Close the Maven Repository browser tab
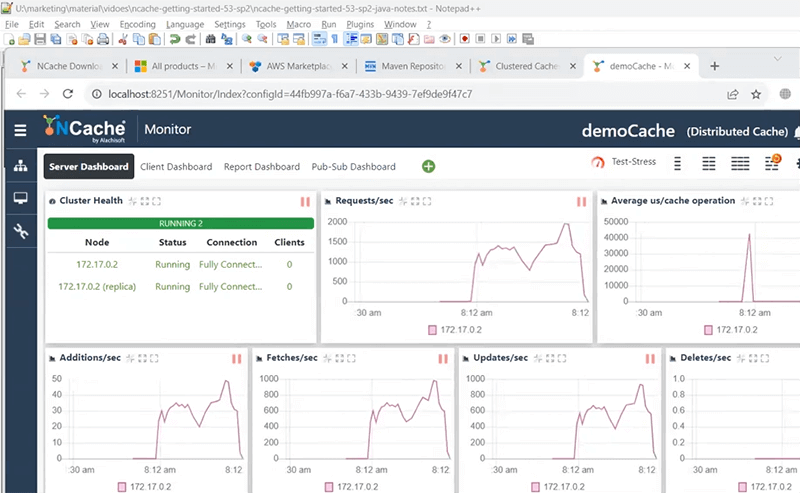 click(x=459, y=66)
